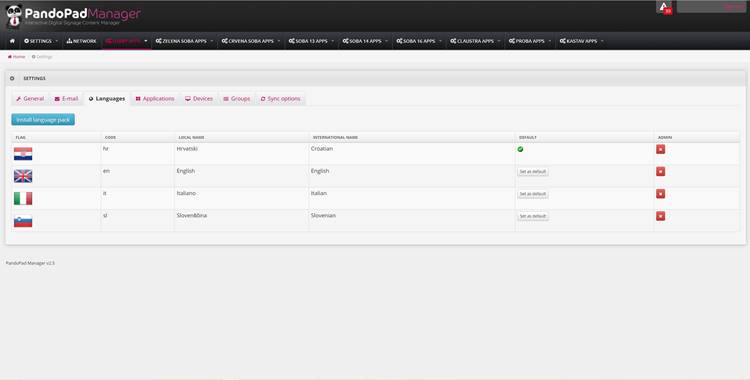The height and width of the screenshot is (380, 750).
Task: Set English as default language
Action: (533, 172)
